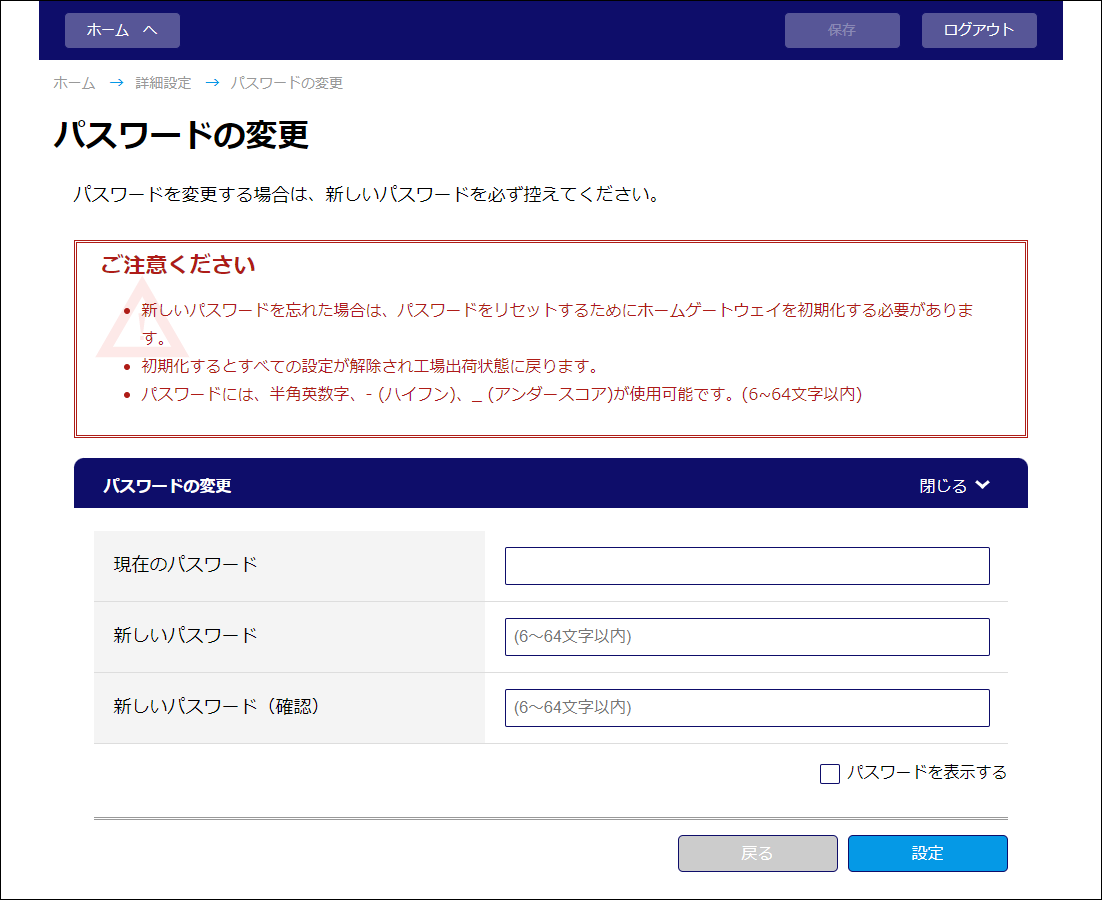Focus the 現在のパスワード input field
This screenshot has height=900, width=1102.
pyautogui.click(x=747, y=566)
